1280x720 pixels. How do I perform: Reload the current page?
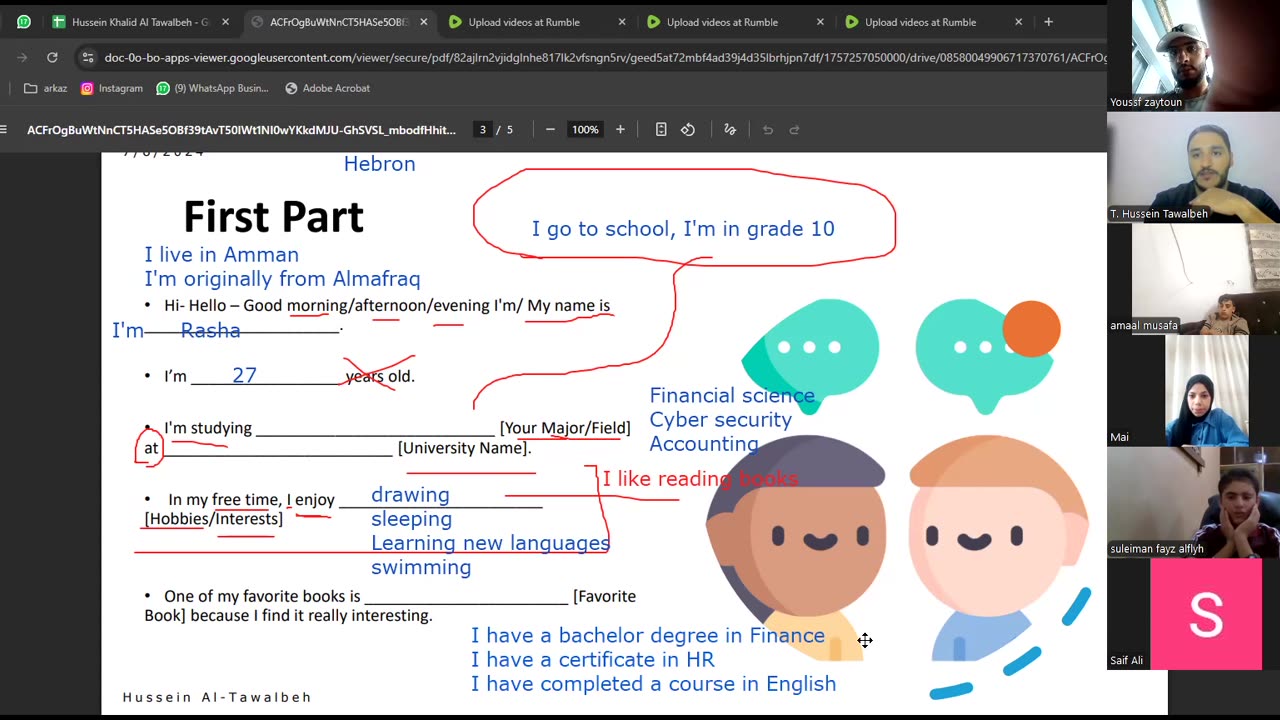point(52,58)
